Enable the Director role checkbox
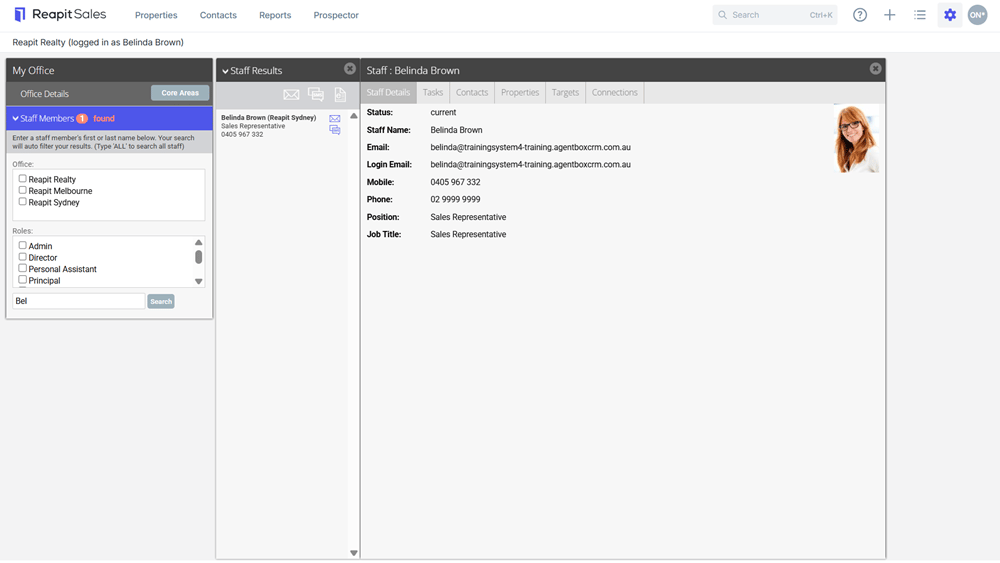This screenshot has height=563, width=1000. coord(22,257)
